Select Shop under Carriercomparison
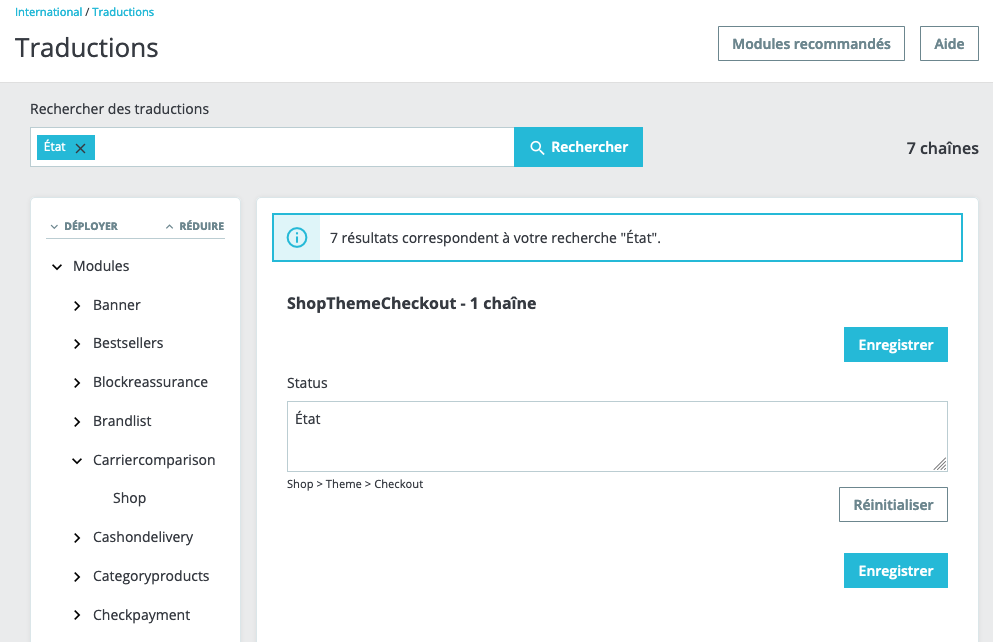The width and height of the screenshot is (993, 642). 130,498
